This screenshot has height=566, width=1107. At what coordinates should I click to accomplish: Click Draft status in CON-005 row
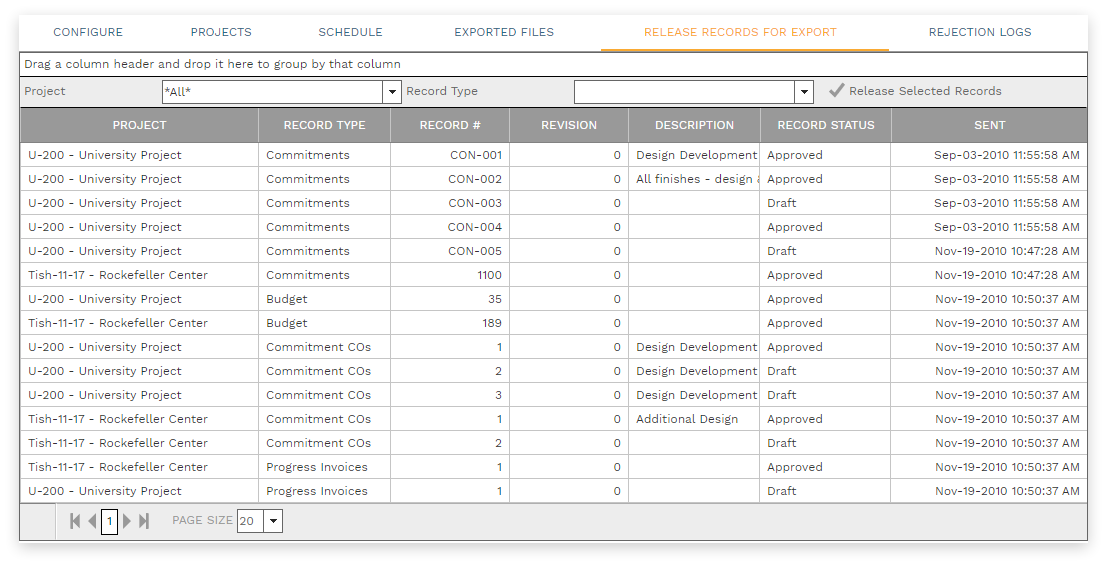782,251
